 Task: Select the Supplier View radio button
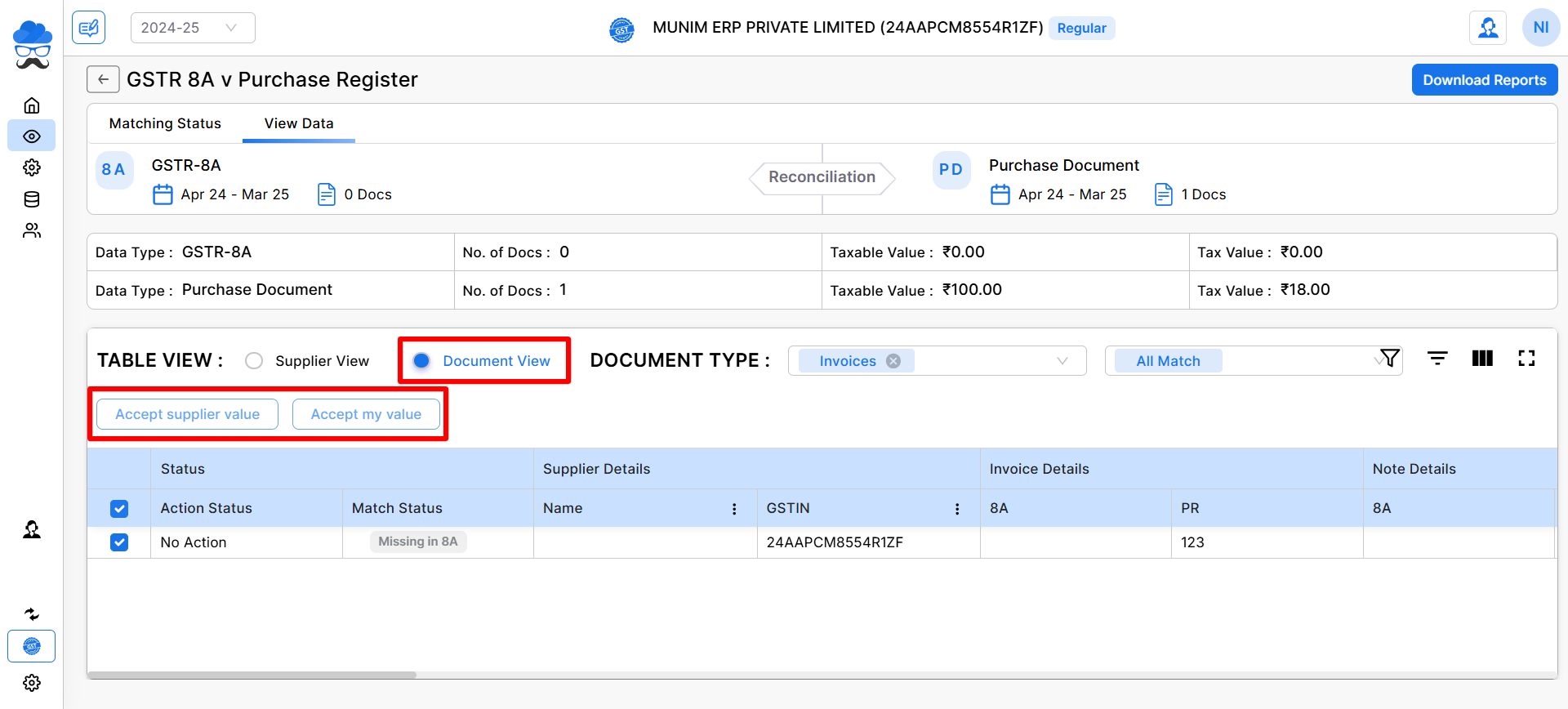pyautogui.click(x=254, y=361)
